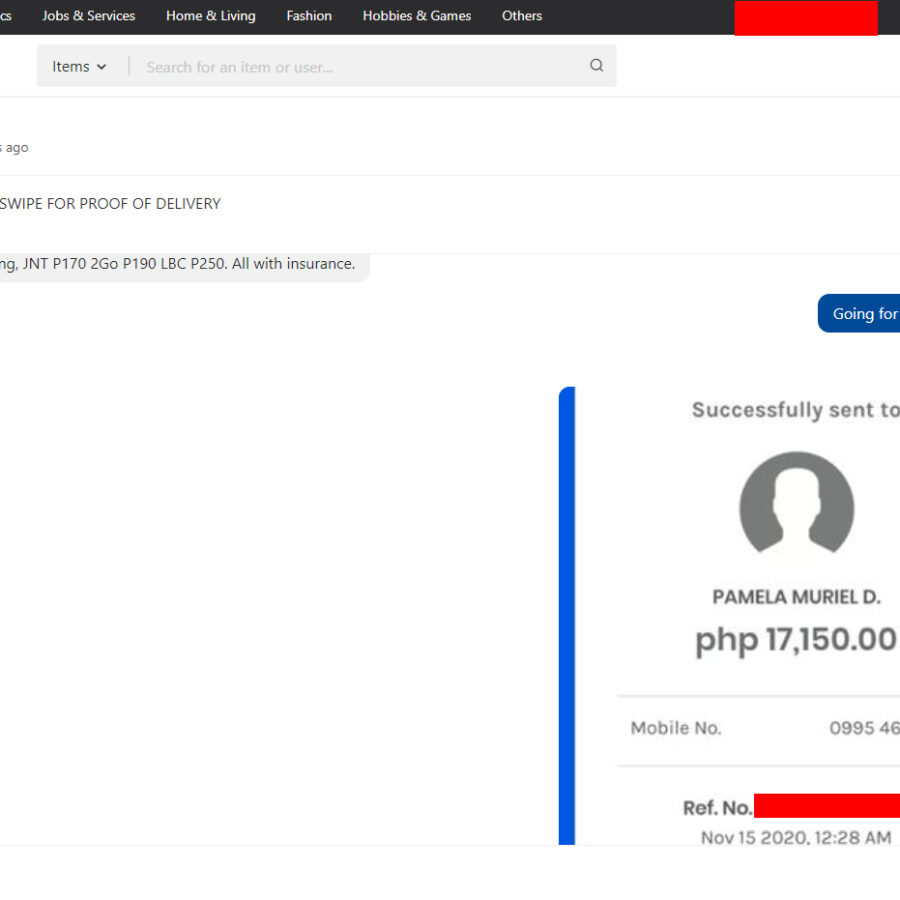Open the Home & Living category
Screen dimensions: 900x900
pos(211,16)
